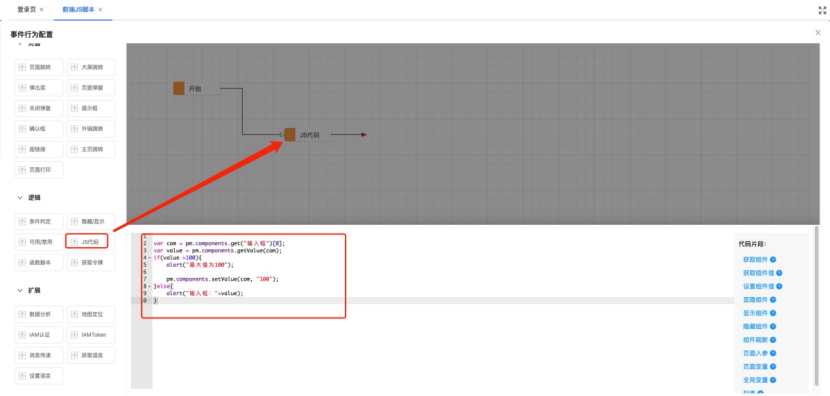
Task: Select the 大屏跳转 action block
Action: [x=91, y=67]
